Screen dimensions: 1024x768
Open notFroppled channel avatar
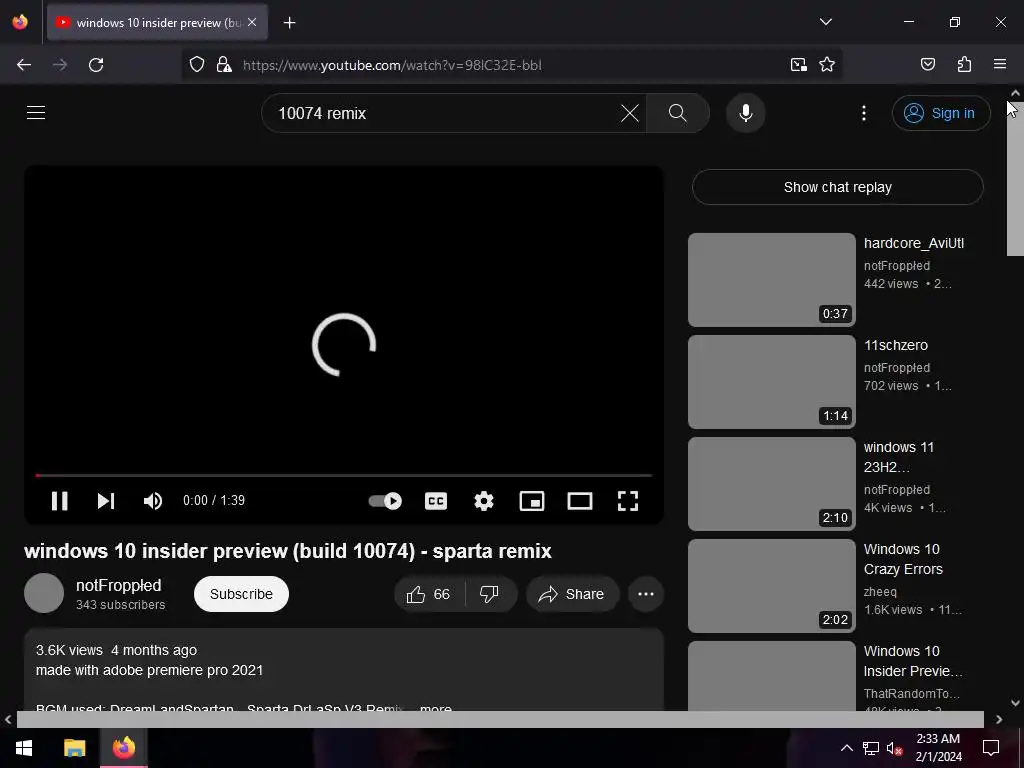point(44,593)
